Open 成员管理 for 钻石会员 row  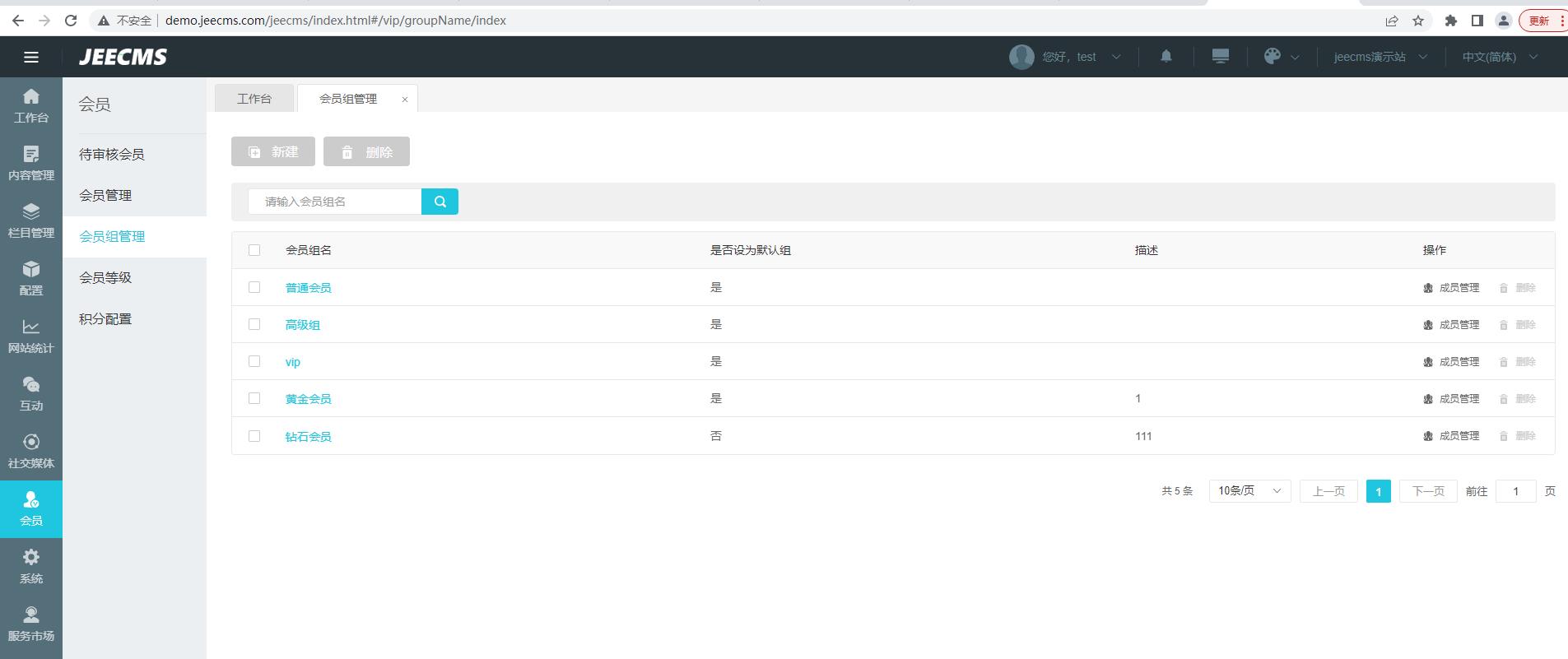click(x=1451, y=436)
